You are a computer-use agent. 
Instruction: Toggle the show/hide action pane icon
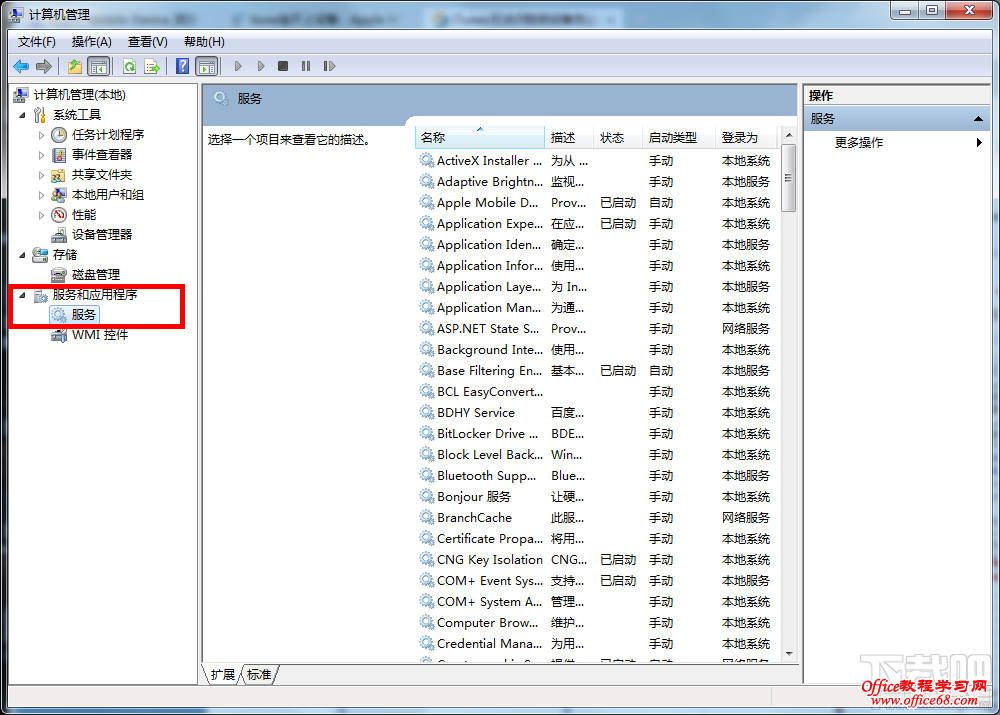(x=206, y=66)
